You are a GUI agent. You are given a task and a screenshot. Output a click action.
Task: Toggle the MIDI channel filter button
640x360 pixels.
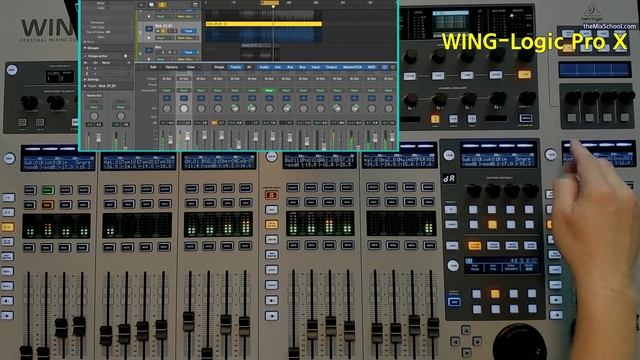(371, 67)
